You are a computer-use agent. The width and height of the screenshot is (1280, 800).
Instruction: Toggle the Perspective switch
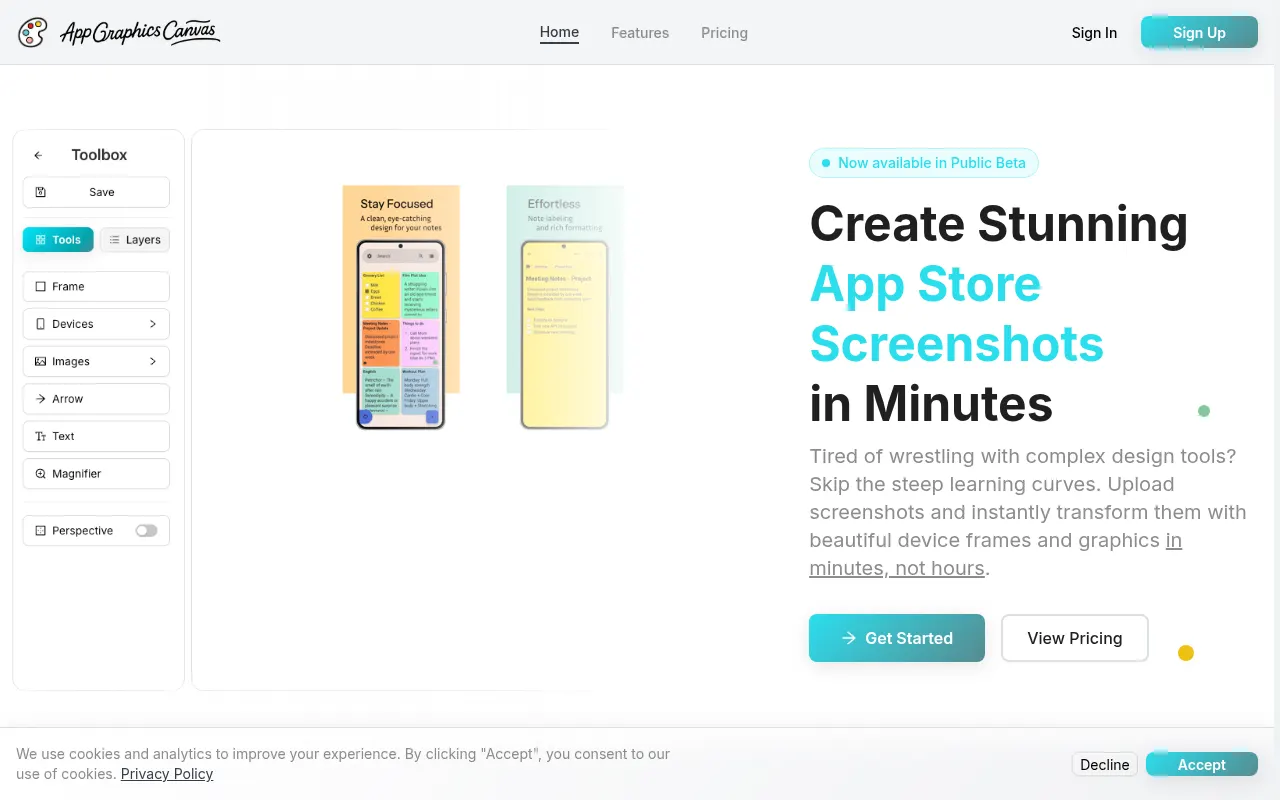tap(146, 531)
